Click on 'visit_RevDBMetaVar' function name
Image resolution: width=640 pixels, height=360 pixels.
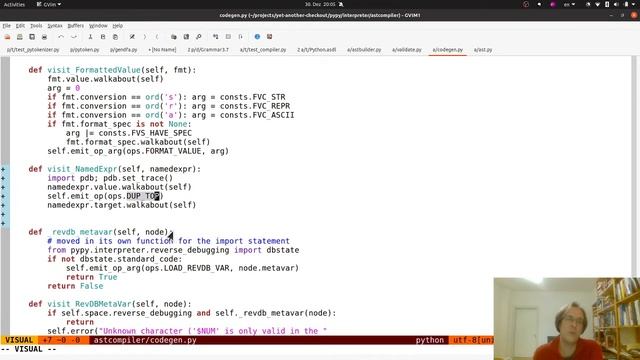click(x=89, y=304)
